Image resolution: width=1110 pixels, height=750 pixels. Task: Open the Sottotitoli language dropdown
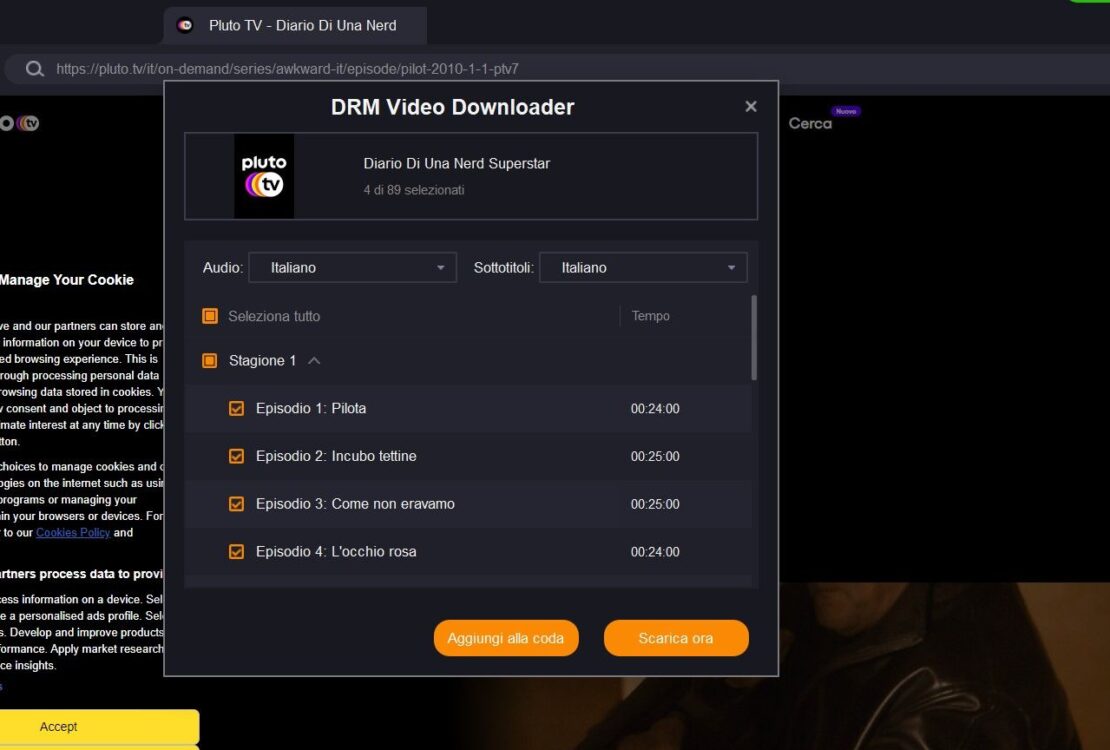pyautogui.click(x=643, y=268)
